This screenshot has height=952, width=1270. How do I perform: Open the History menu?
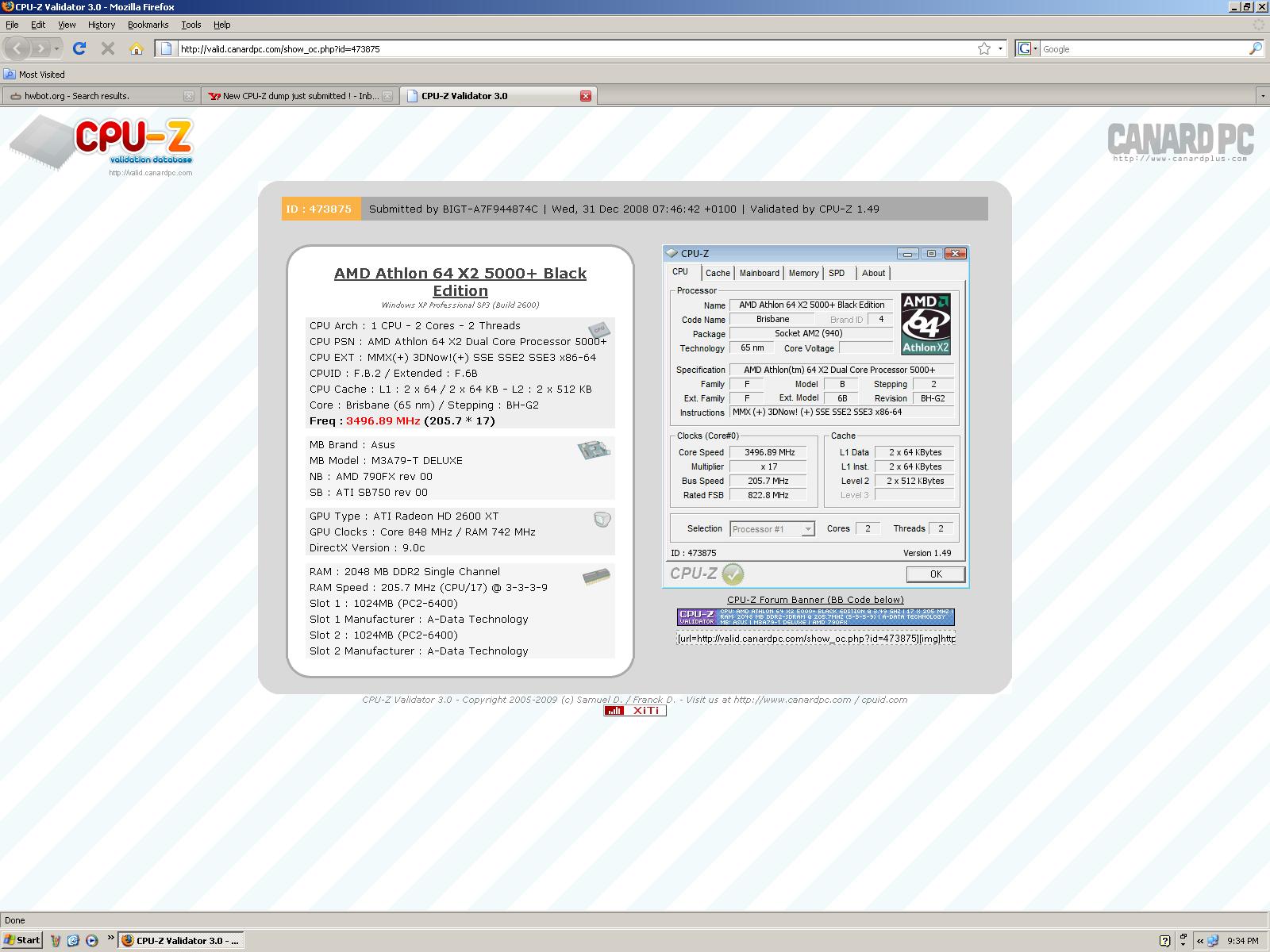pos(102,25)
